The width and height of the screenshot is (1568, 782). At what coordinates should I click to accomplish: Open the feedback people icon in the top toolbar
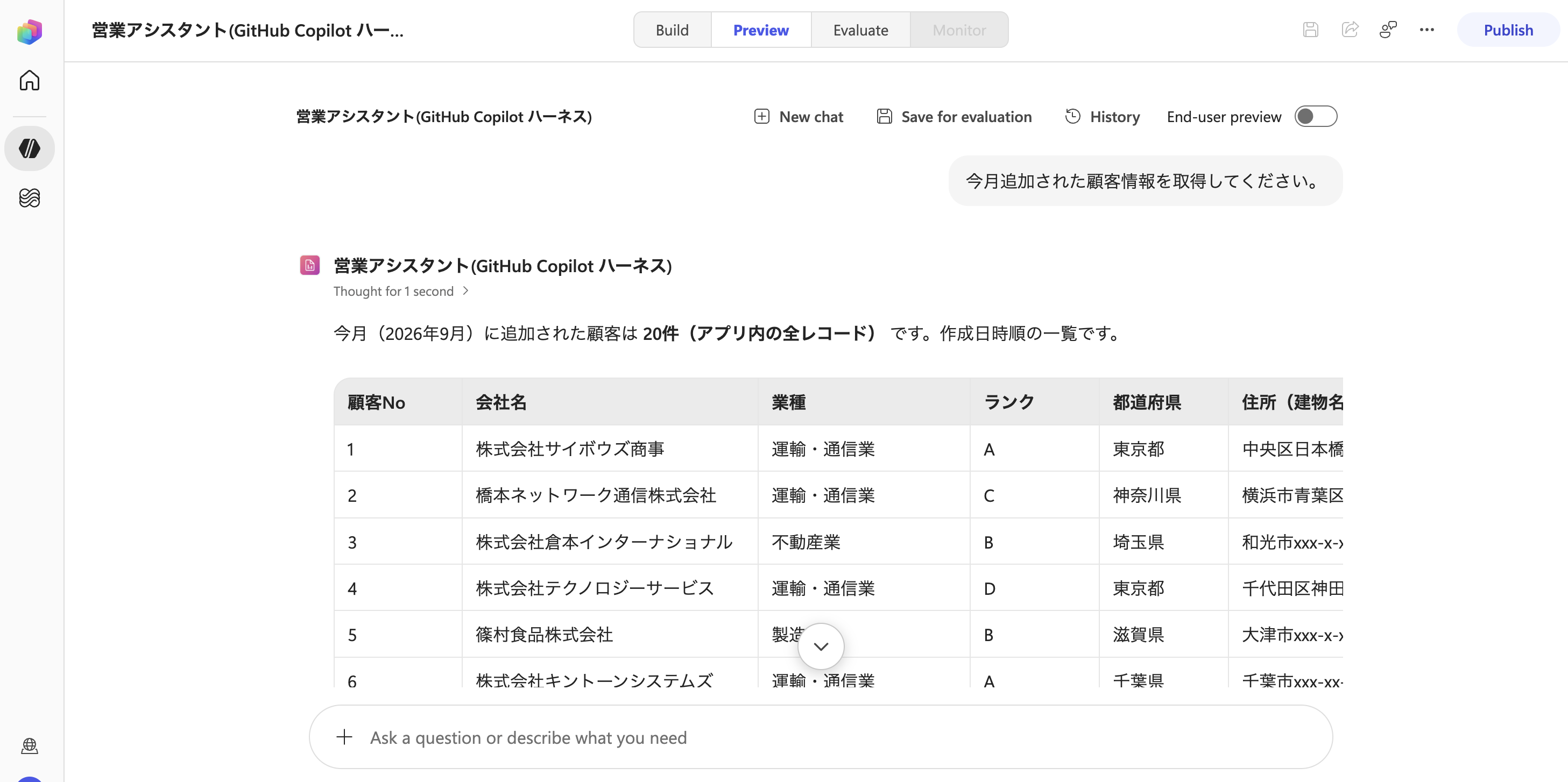click(x=1388, y=30)
